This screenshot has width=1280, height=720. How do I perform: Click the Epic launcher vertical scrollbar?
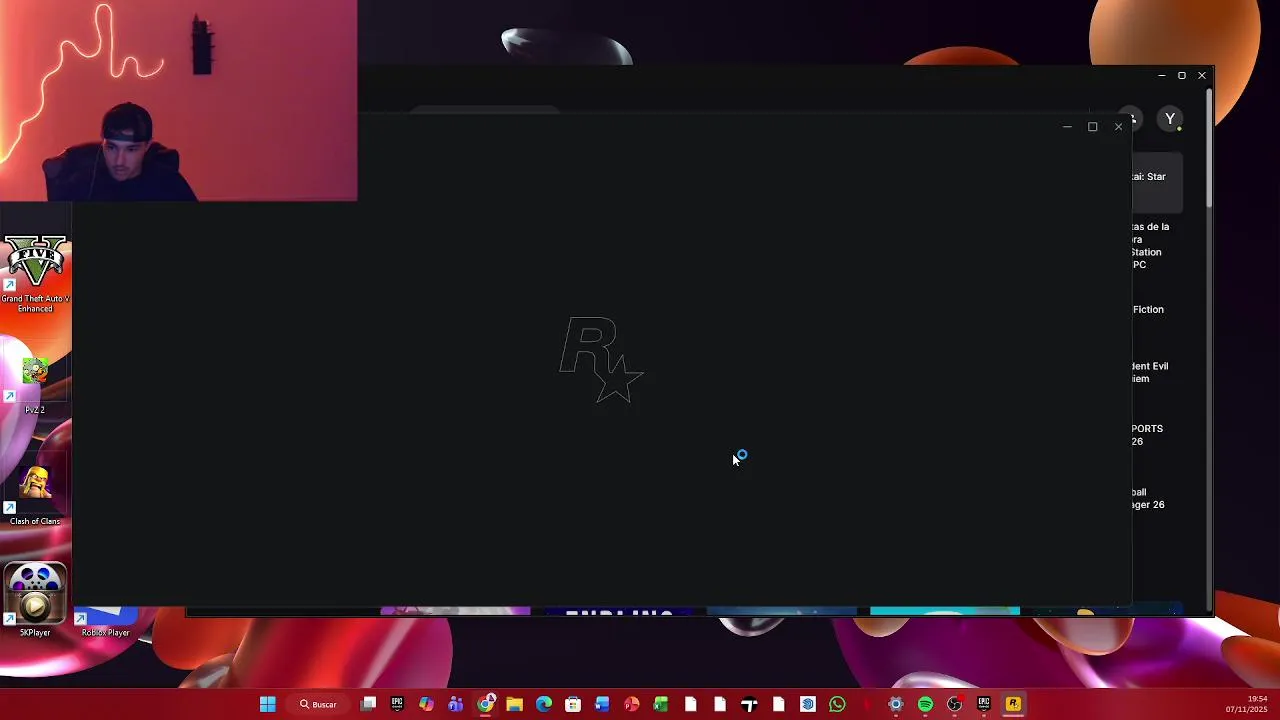pos(1209,148)
